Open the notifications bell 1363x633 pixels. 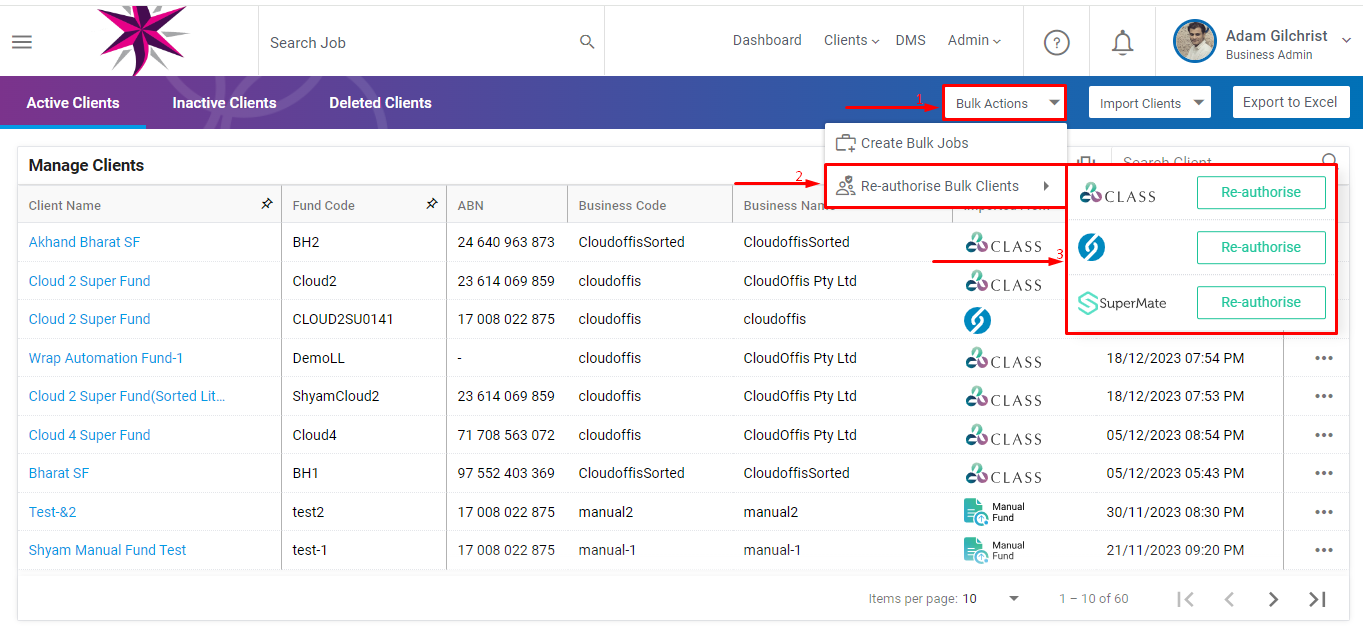coord(1123,42)
